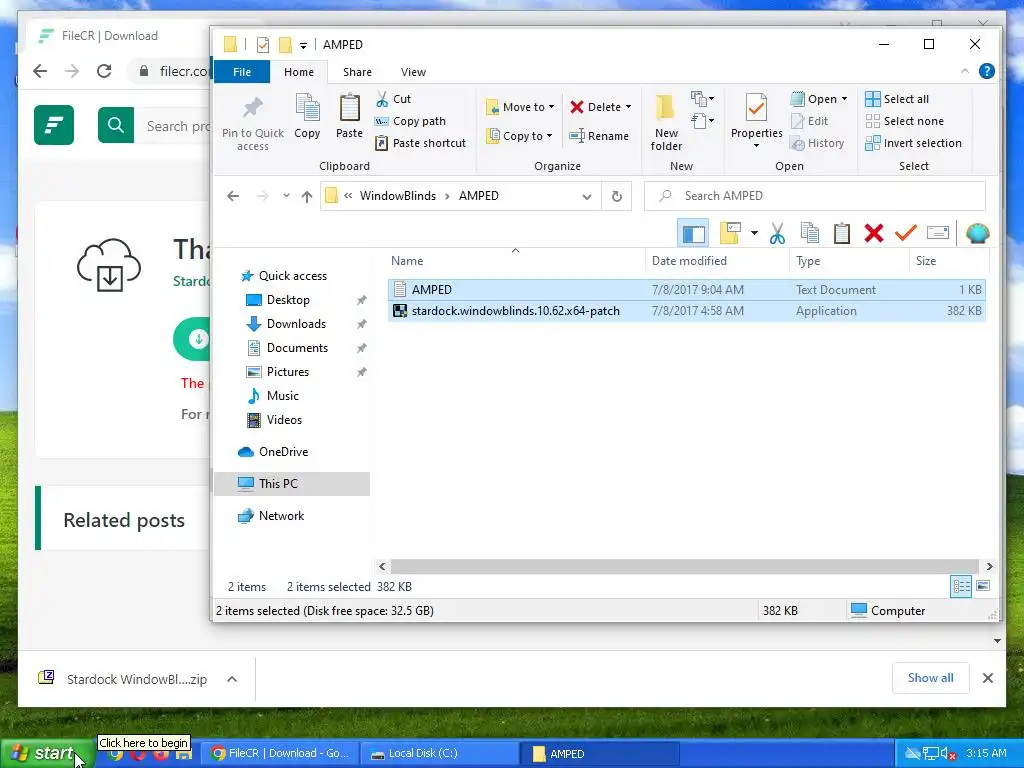1024x768 pixels.
Task: Open the New item dropdown icon
Action: pyautogui.click(x=703, y=99)
